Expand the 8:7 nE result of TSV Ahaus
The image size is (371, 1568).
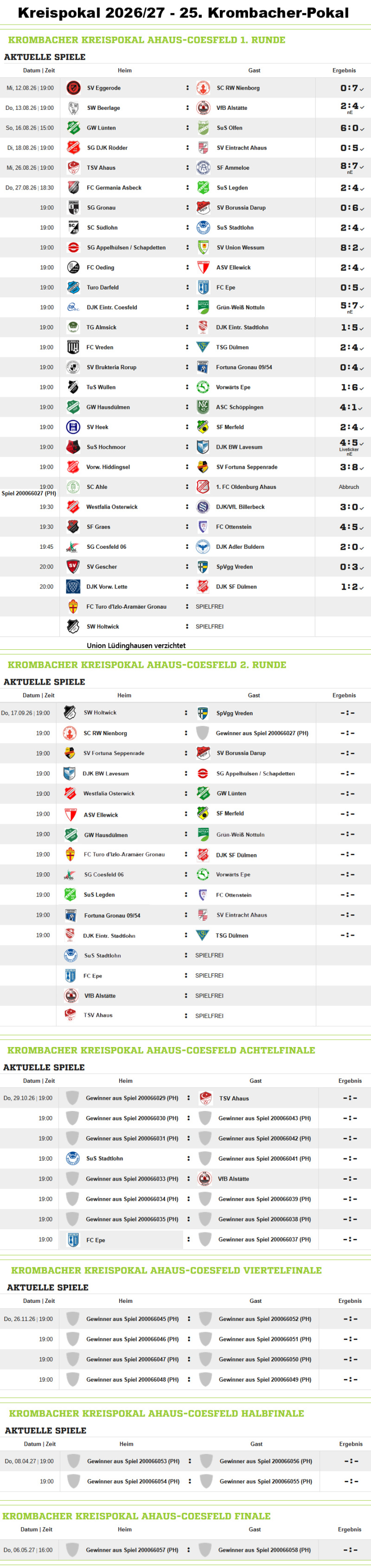[x=352, y=167]
